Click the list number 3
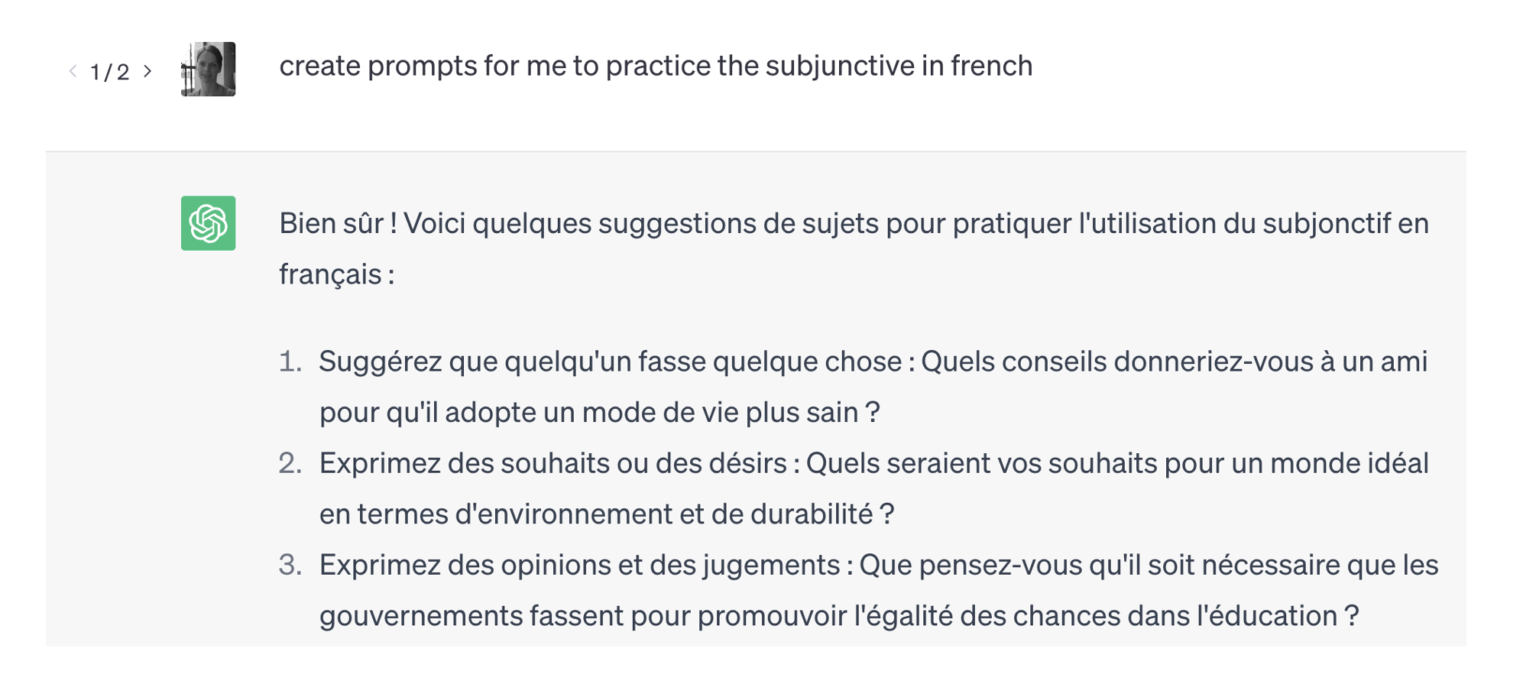 293,564
